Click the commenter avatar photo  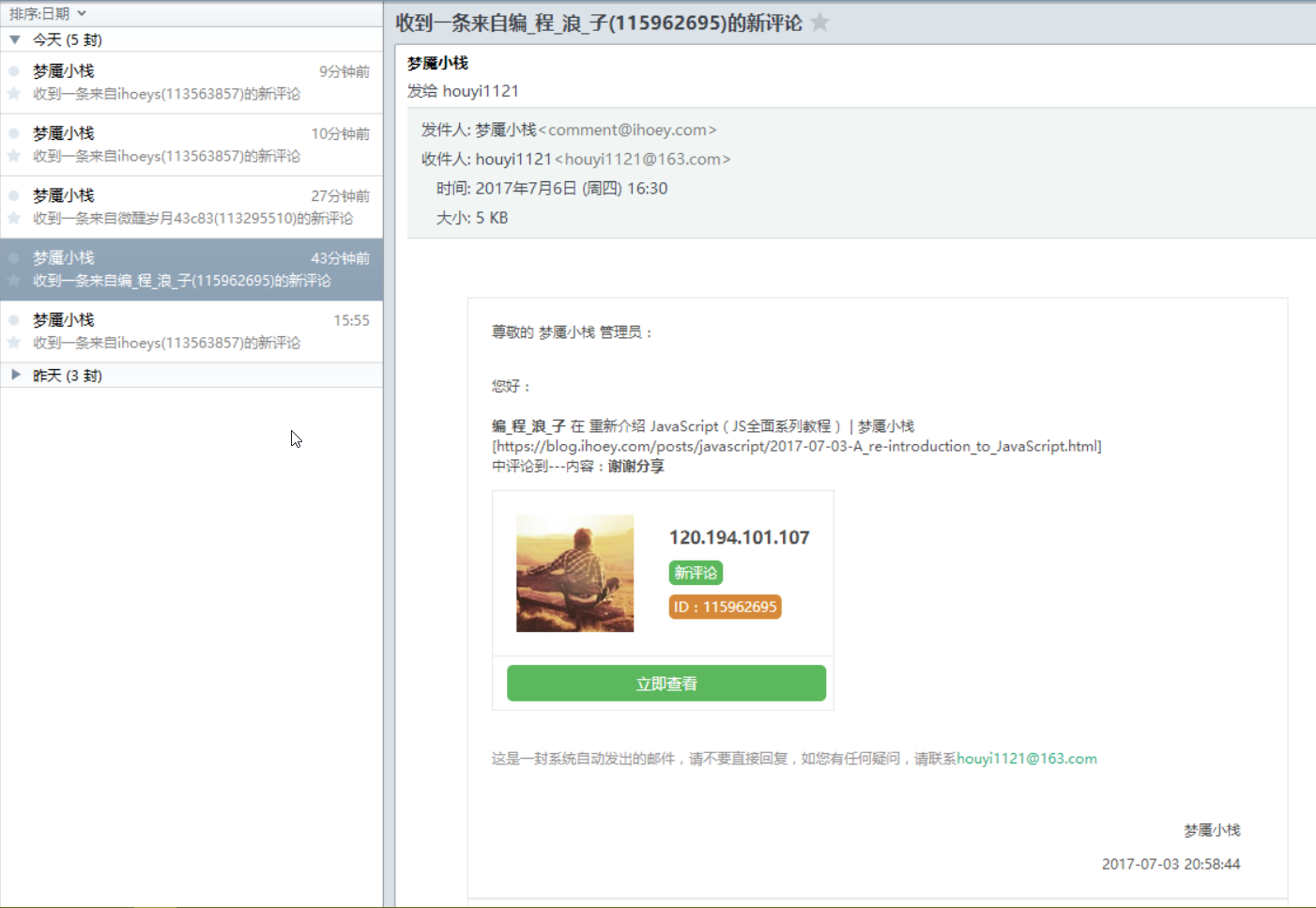pyautogui.click(x=574, y=573)
